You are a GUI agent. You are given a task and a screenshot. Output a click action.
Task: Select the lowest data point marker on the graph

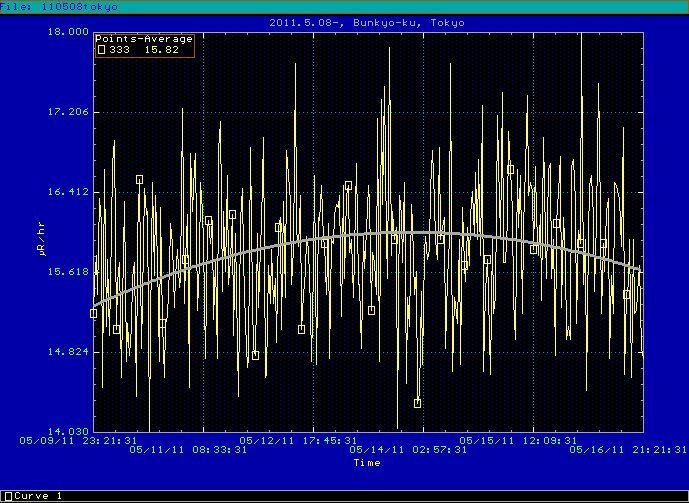[417, 403]
